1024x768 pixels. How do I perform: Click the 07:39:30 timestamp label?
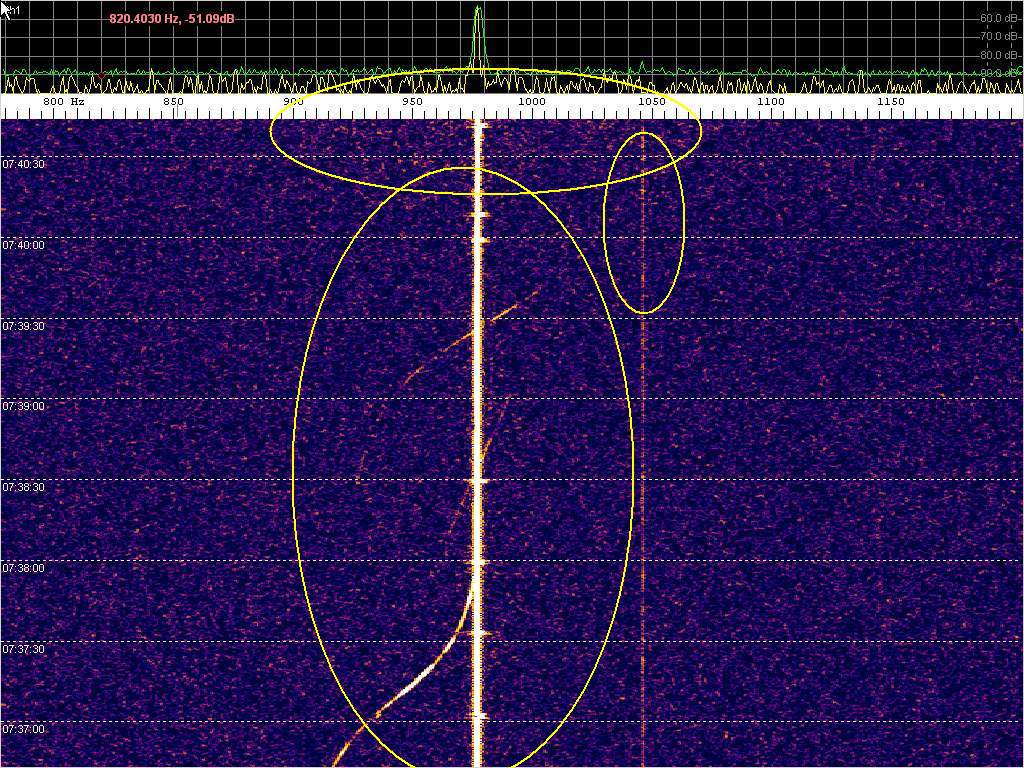(23, 326)
